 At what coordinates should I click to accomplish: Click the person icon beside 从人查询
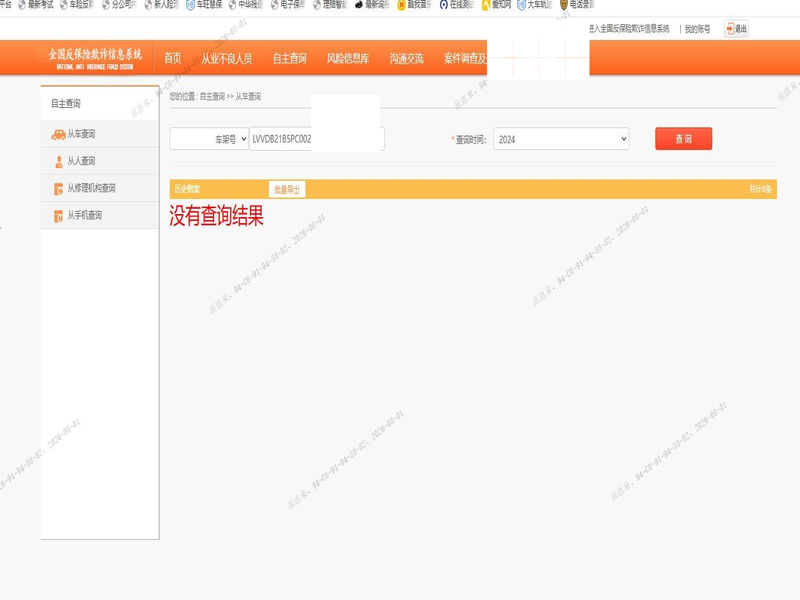(x=59, y=162)
